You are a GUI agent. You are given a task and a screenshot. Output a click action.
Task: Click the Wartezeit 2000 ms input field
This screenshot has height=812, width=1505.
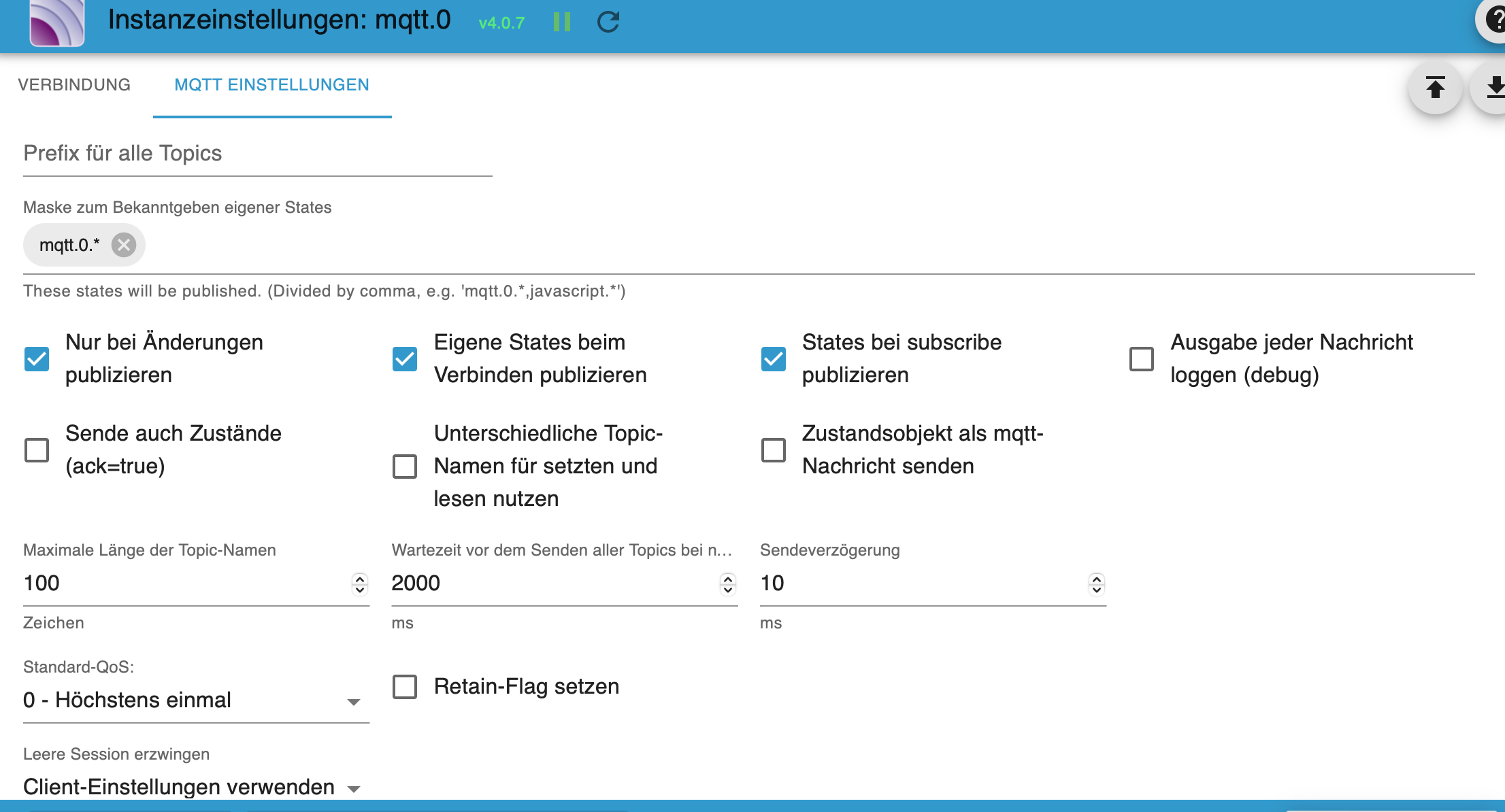[x=552, y=583]
